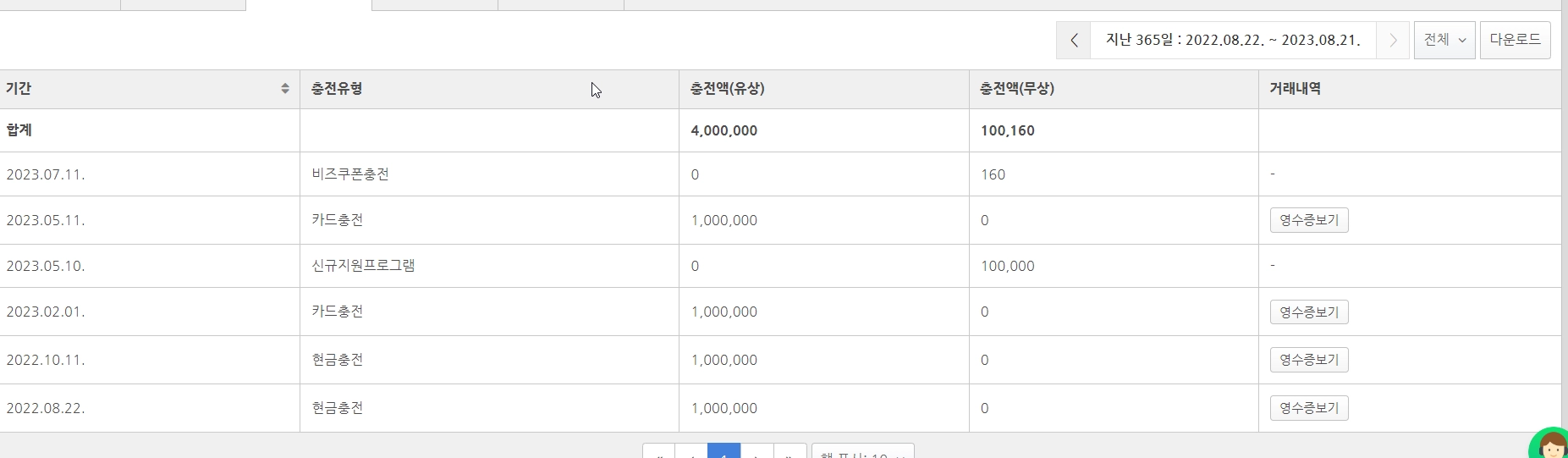Image resolution: width=1568 pixels, height=458 pixels.
Task: Sort table by 기간 column sort icon
Action: [285, 88]
